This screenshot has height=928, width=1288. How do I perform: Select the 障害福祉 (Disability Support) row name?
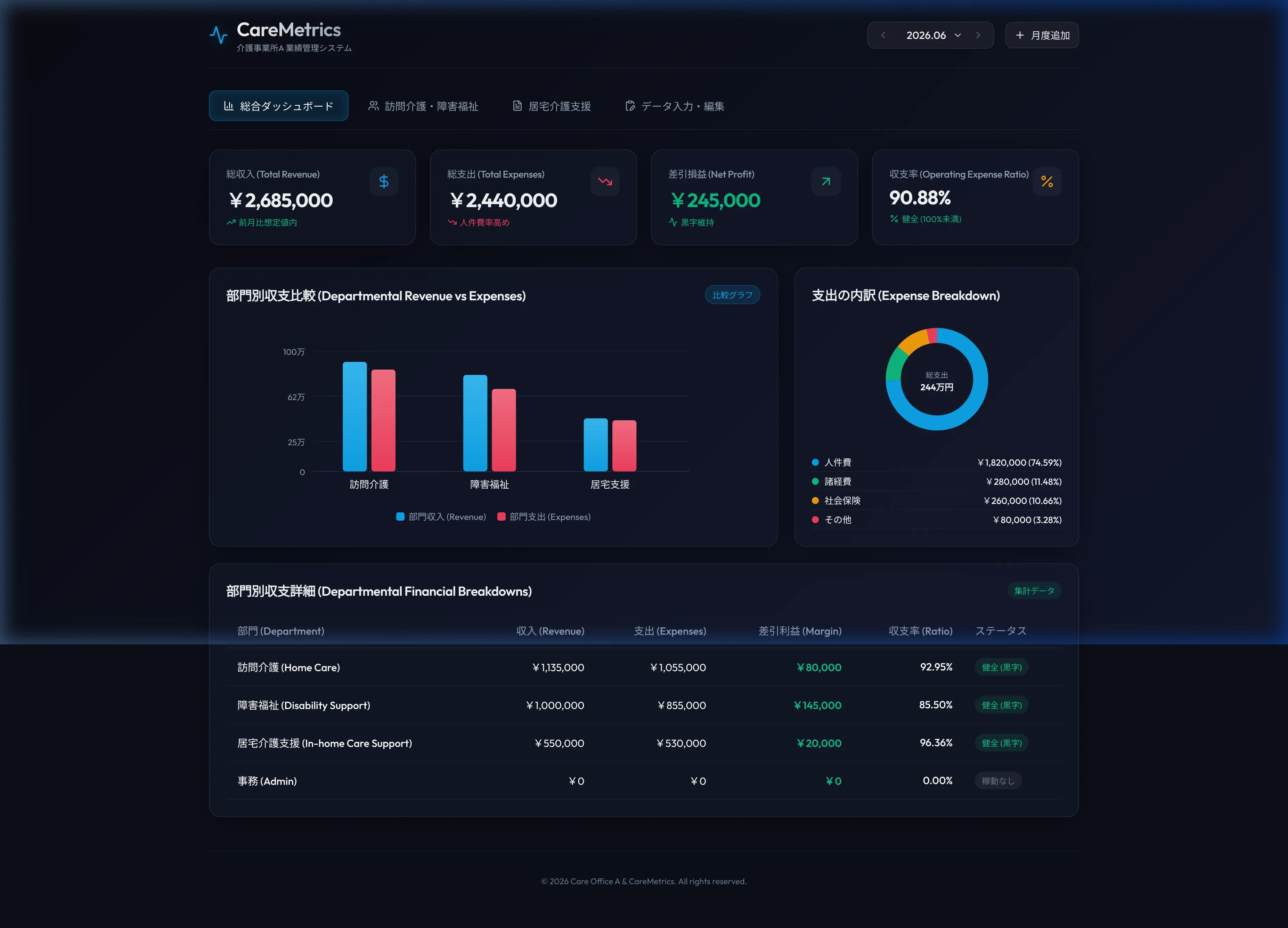(303, 705)
